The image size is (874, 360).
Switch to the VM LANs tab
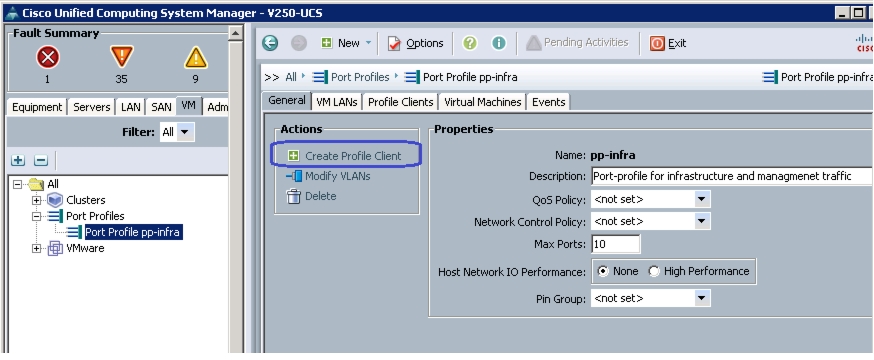337,102
